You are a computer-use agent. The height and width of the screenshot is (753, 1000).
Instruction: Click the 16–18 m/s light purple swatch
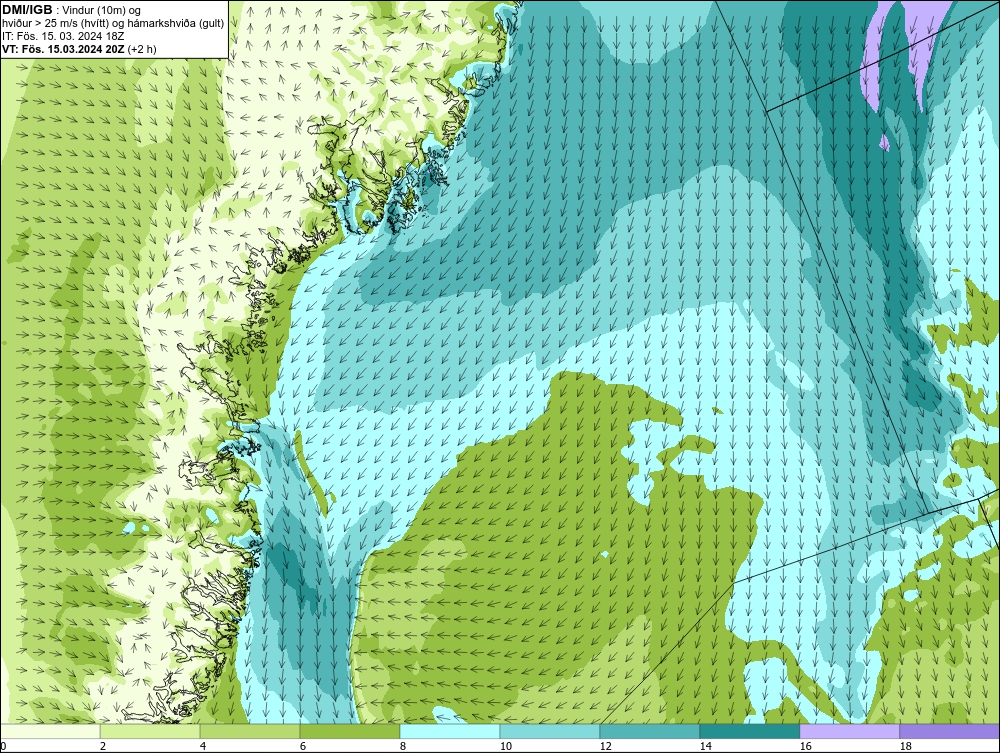(x=849, y=731)
